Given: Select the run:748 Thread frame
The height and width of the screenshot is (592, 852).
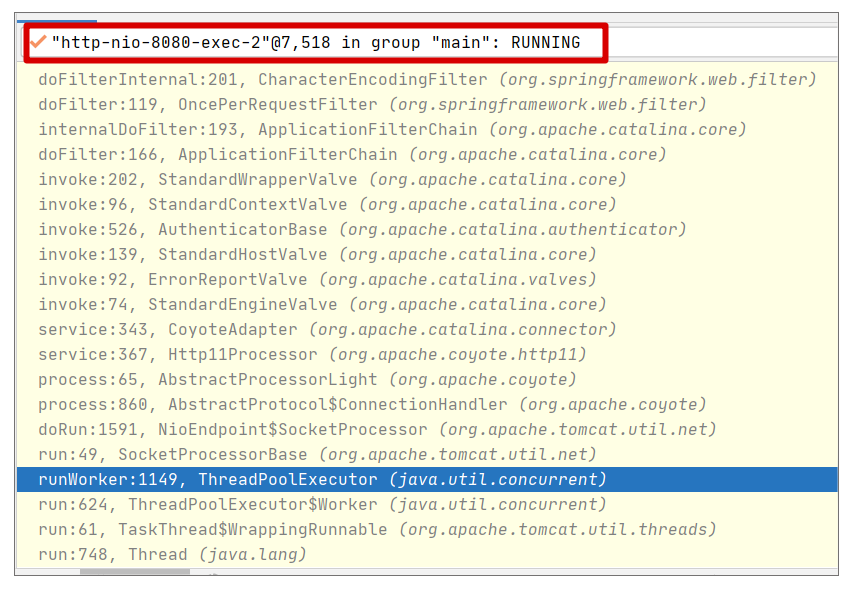Looking at the screenshot, I should [172, 555].
